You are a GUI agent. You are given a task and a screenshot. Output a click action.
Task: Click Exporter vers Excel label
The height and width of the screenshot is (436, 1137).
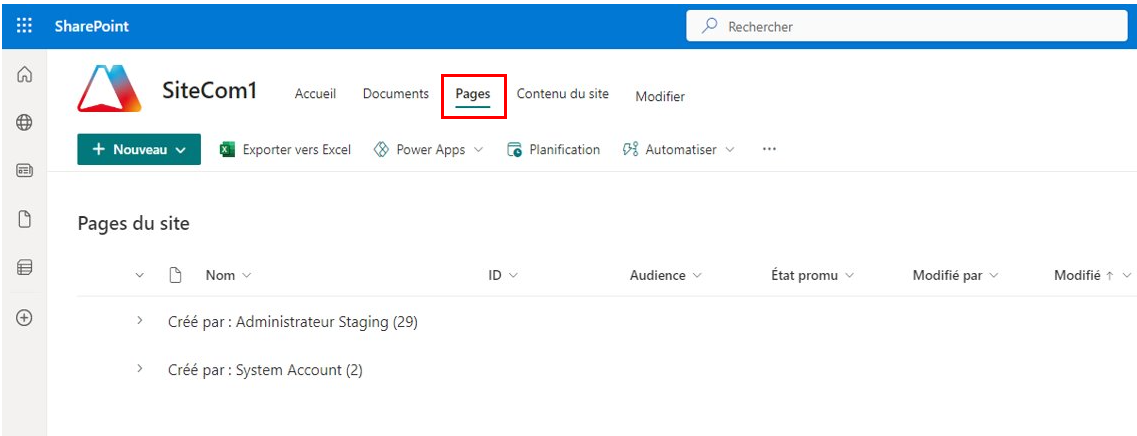(297, 149)
